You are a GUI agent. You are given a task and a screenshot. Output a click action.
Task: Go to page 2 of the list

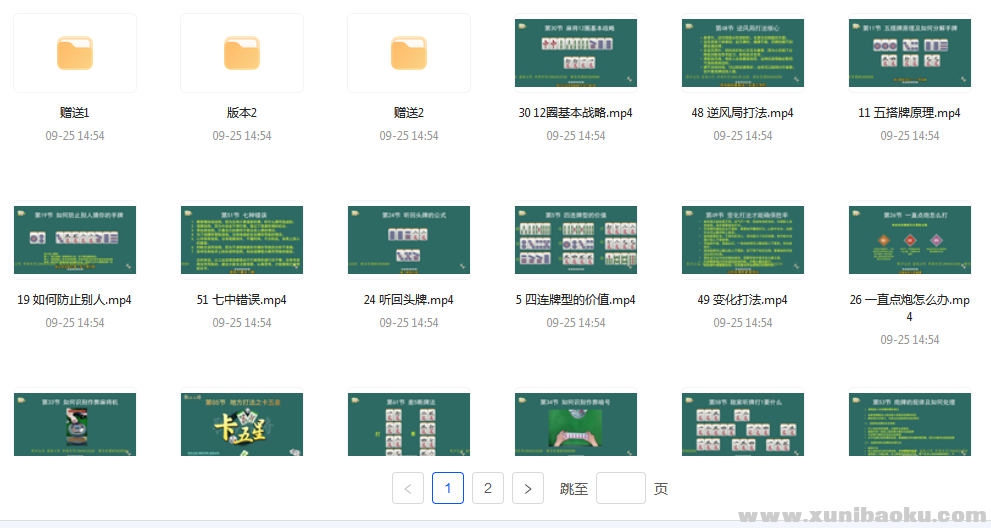click(487, 488)
